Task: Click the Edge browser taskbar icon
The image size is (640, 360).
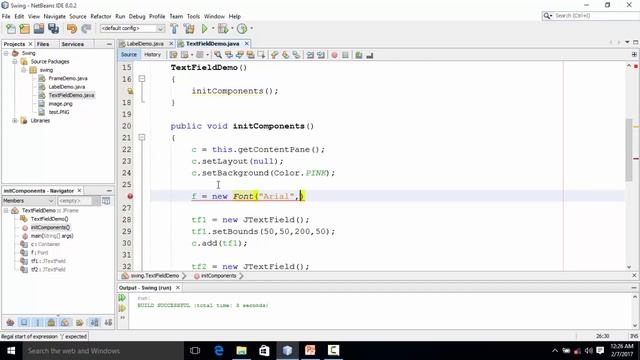Action: click(219, 351)
